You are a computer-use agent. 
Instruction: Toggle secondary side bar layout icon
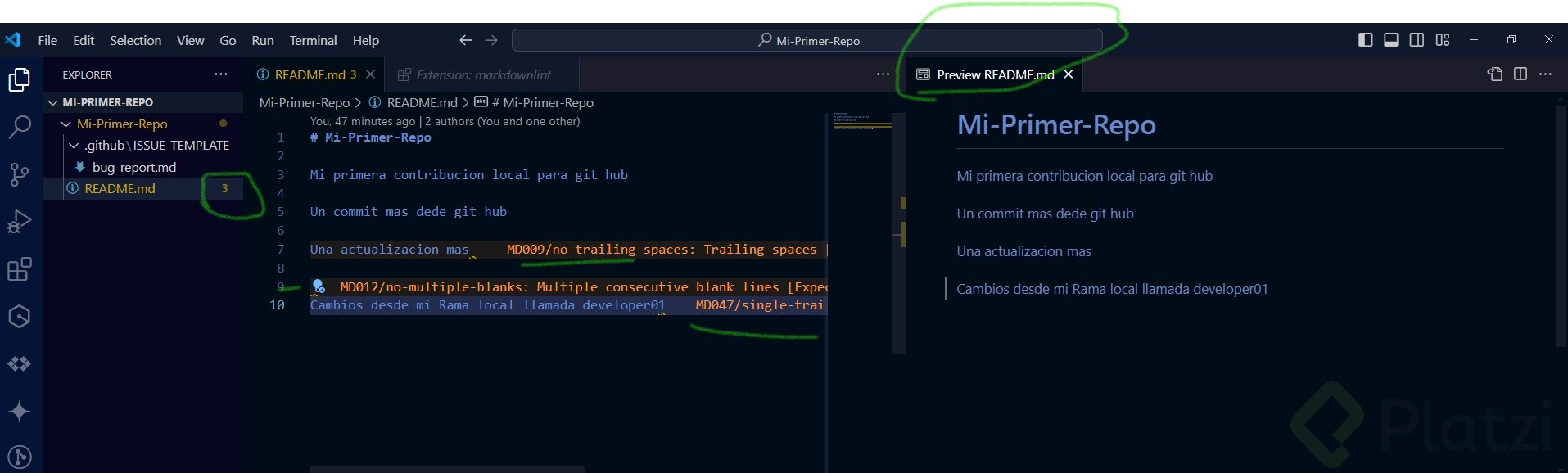1417,40
